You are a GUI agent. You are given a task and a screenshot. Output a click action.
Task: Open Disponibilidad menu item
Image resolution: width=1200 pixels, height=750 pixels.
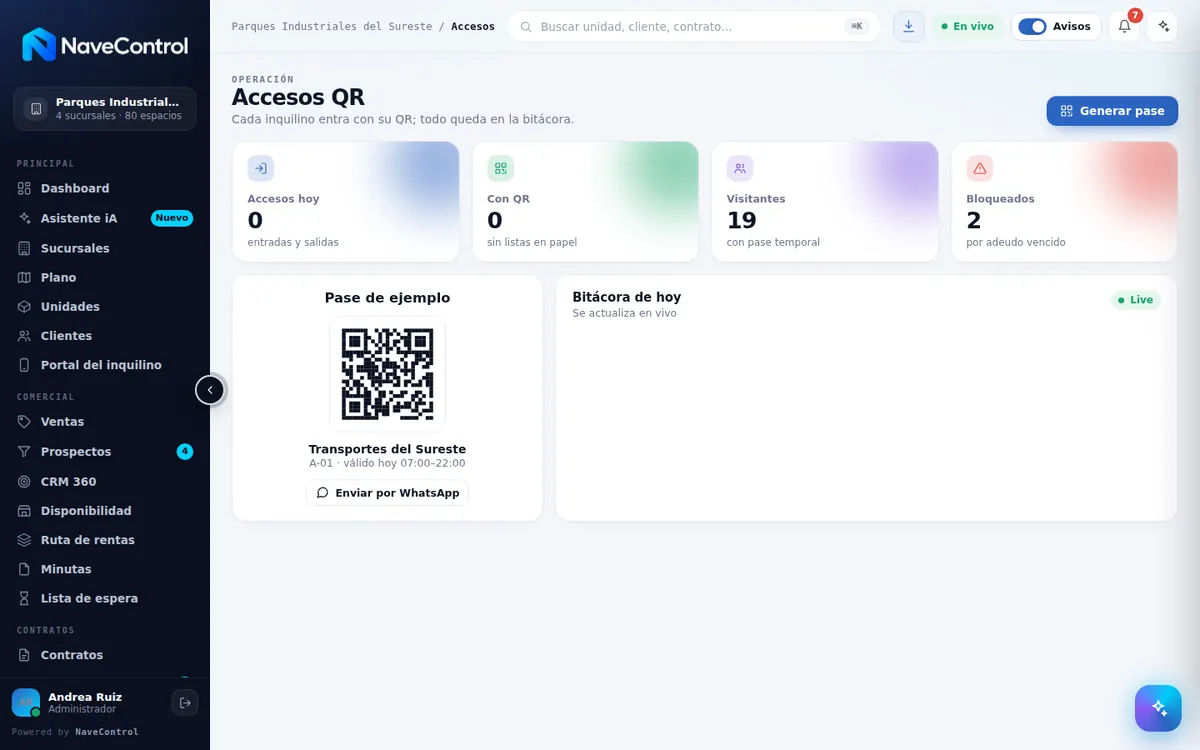(x=105, y=511)
